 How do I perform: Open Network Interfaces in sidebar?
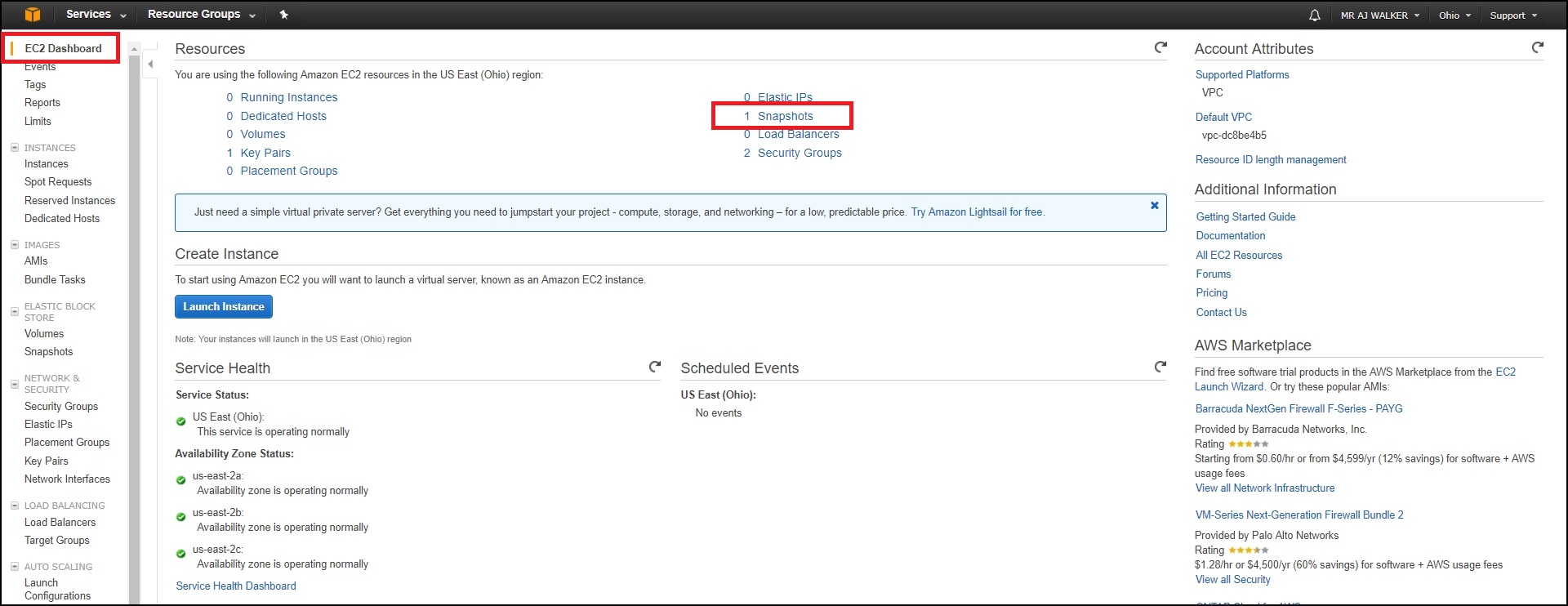67,479
